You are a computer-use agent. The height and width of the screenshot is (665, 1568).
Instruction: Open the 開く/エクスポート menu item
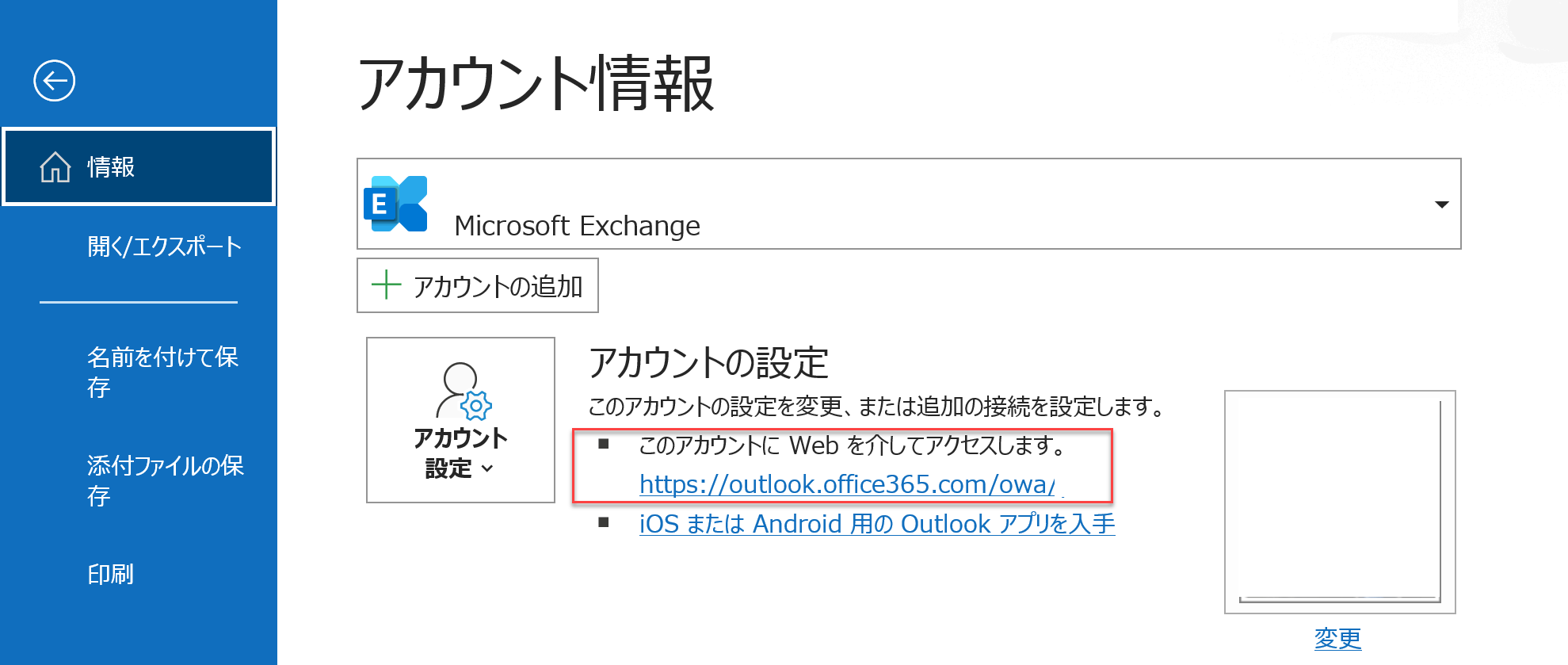[163, 247]
